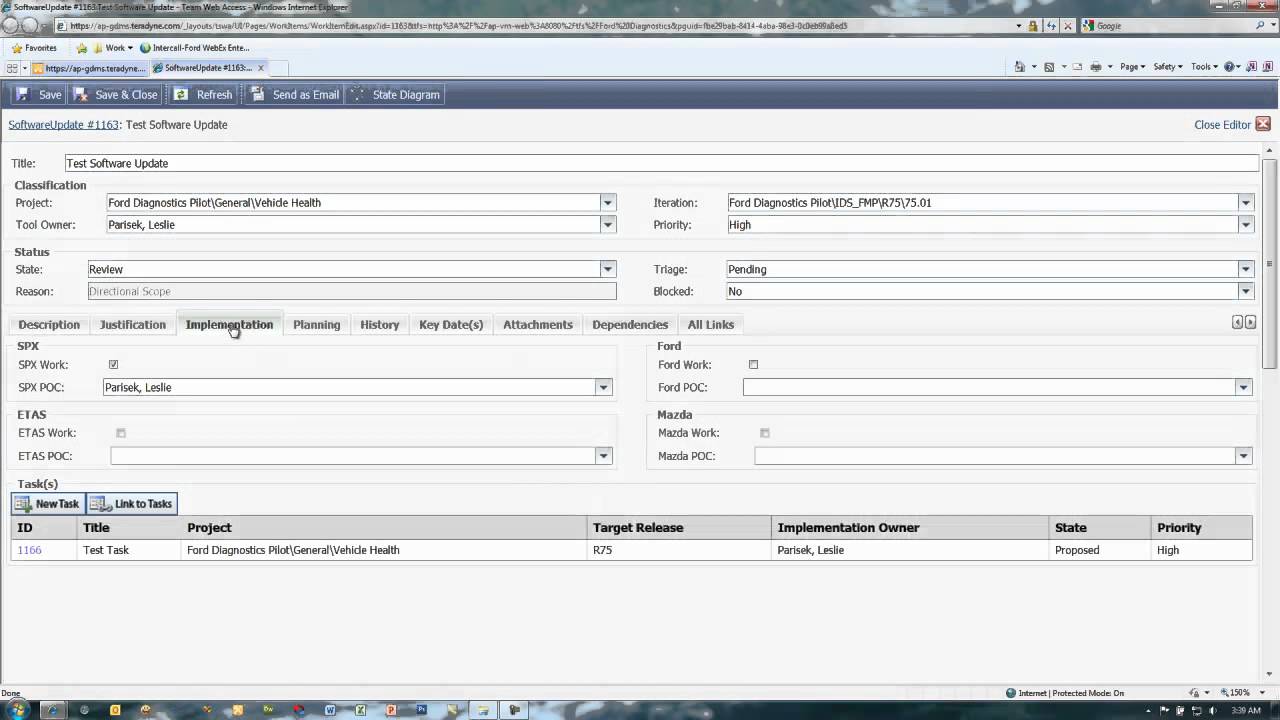Click the browser Print icon
1280x720 pixels.
click(1096, 67)
